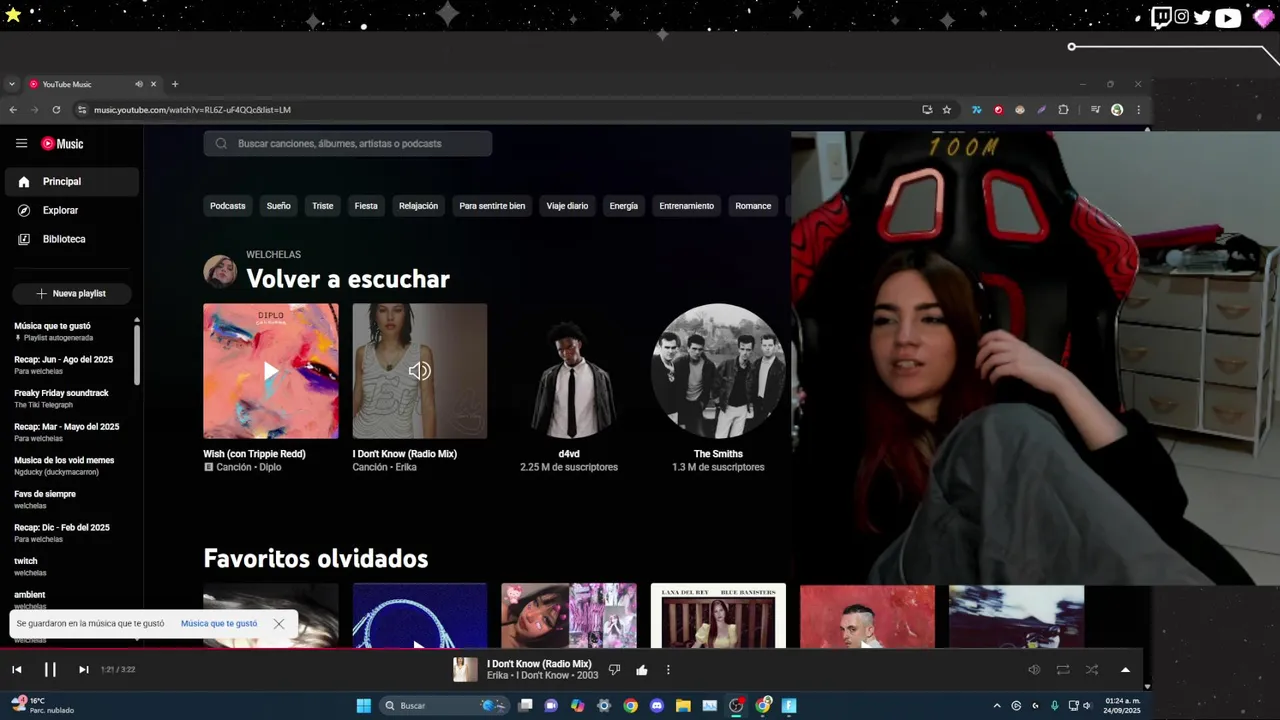Click the YouTube Music logo
Image resolution: width=1280 pixels, height=720 pixels.
point(62,144)
